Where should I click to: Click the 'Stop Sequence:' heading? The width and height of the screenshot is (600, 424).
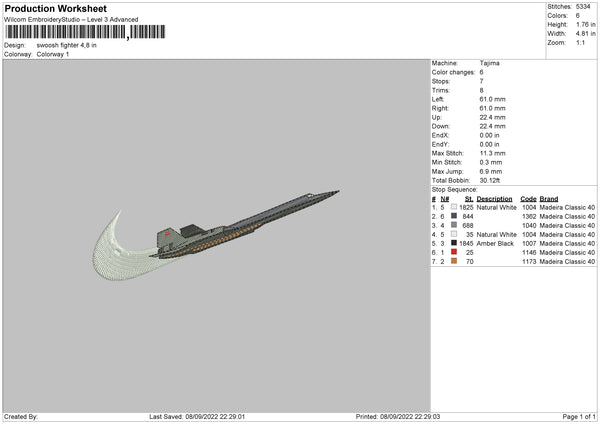[455, 190]
